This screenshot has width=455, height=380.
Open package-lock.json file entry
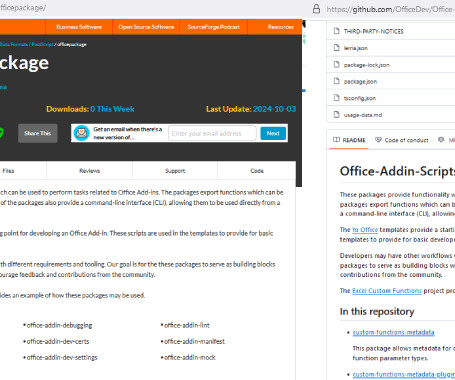pyautogui.click(x=366, y=65)
